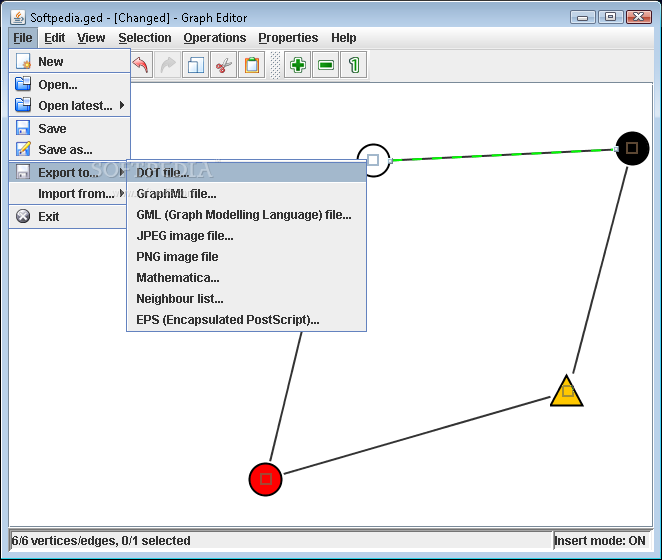This screenshot has height=560, width=662.
Task: Click the Exit cross icon in File menu
Action: pyautogui.click(x=23, y=216)
